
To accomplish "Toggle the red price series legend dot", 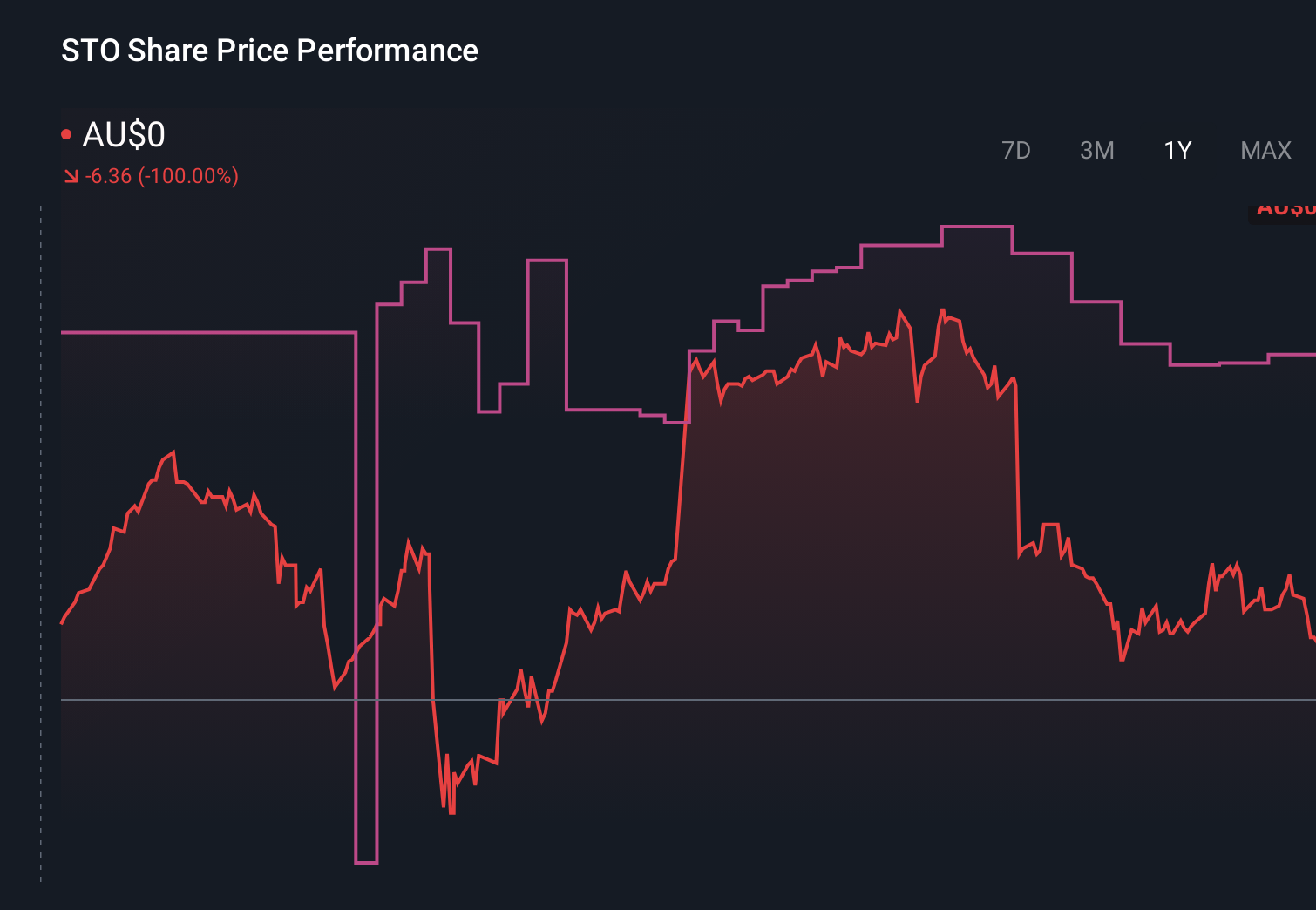I will click(65, 132).
